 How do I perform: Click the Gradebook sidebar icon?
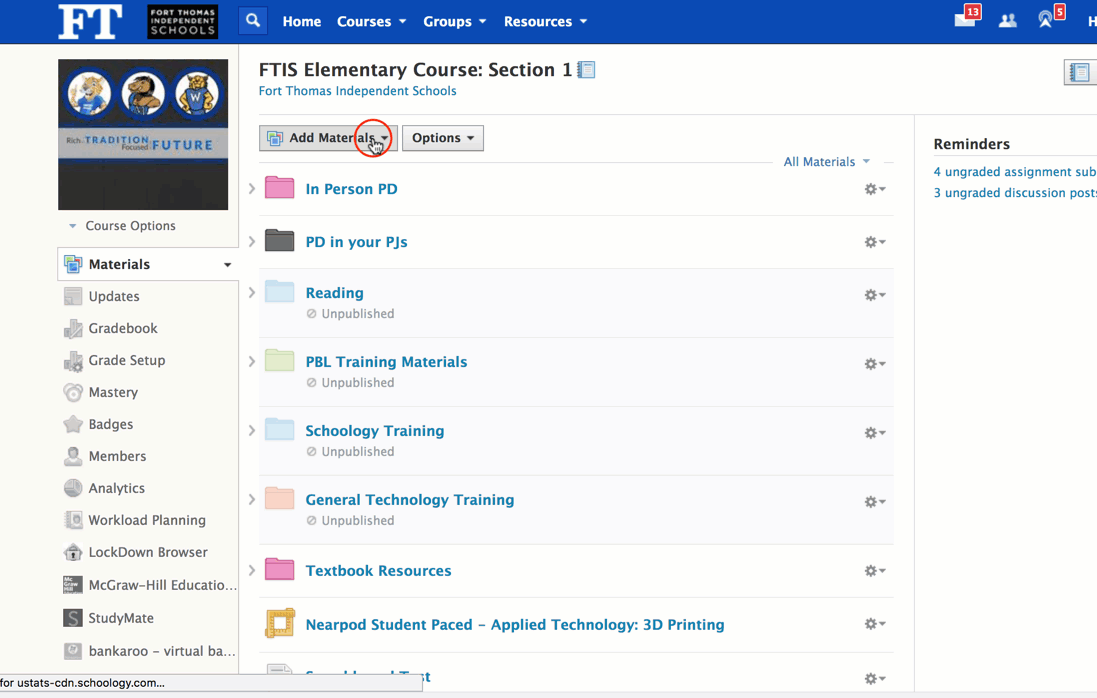click(73, 328)
